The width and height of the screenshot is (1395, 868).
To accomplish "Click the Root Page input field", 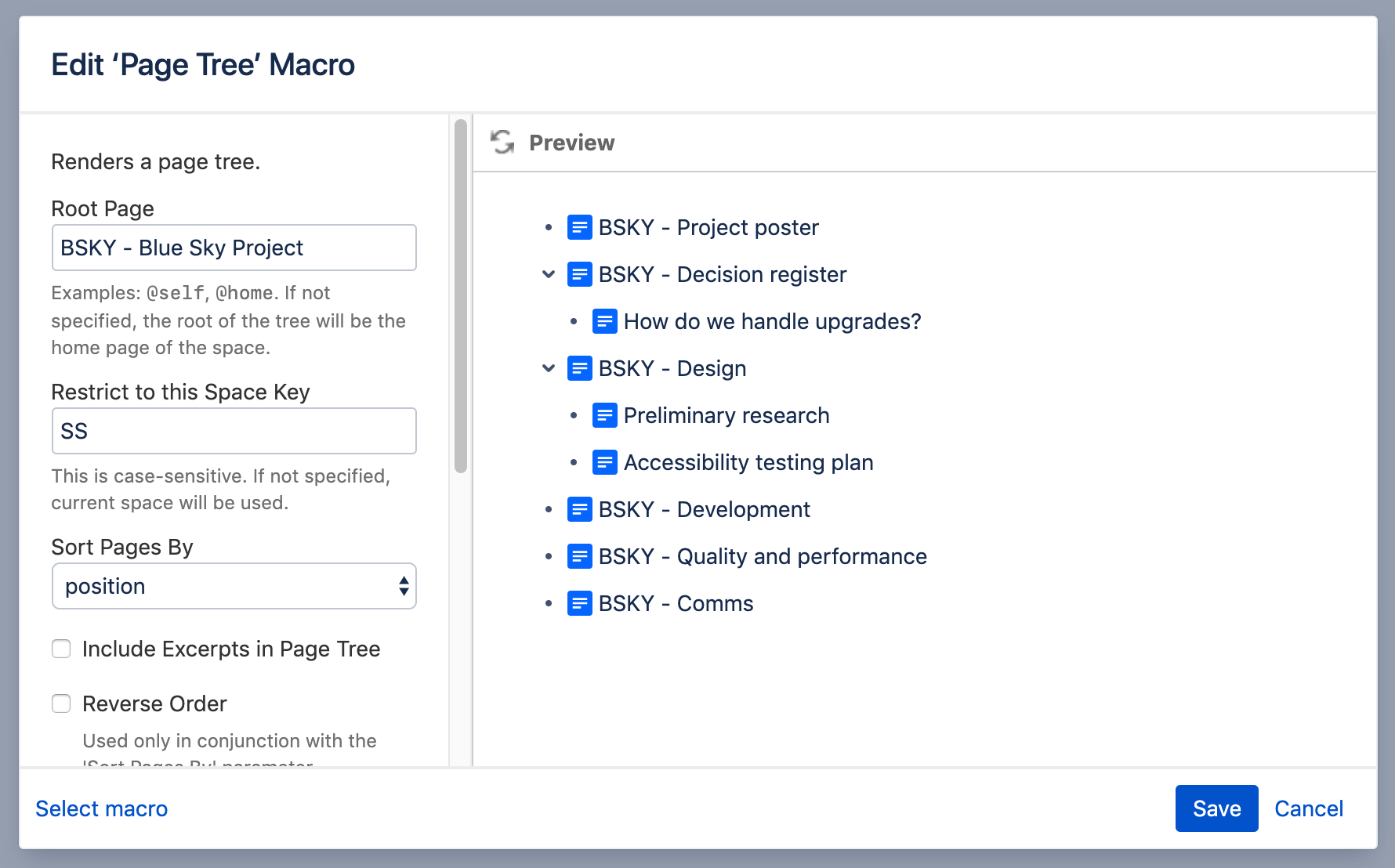I will coord(234,248).
